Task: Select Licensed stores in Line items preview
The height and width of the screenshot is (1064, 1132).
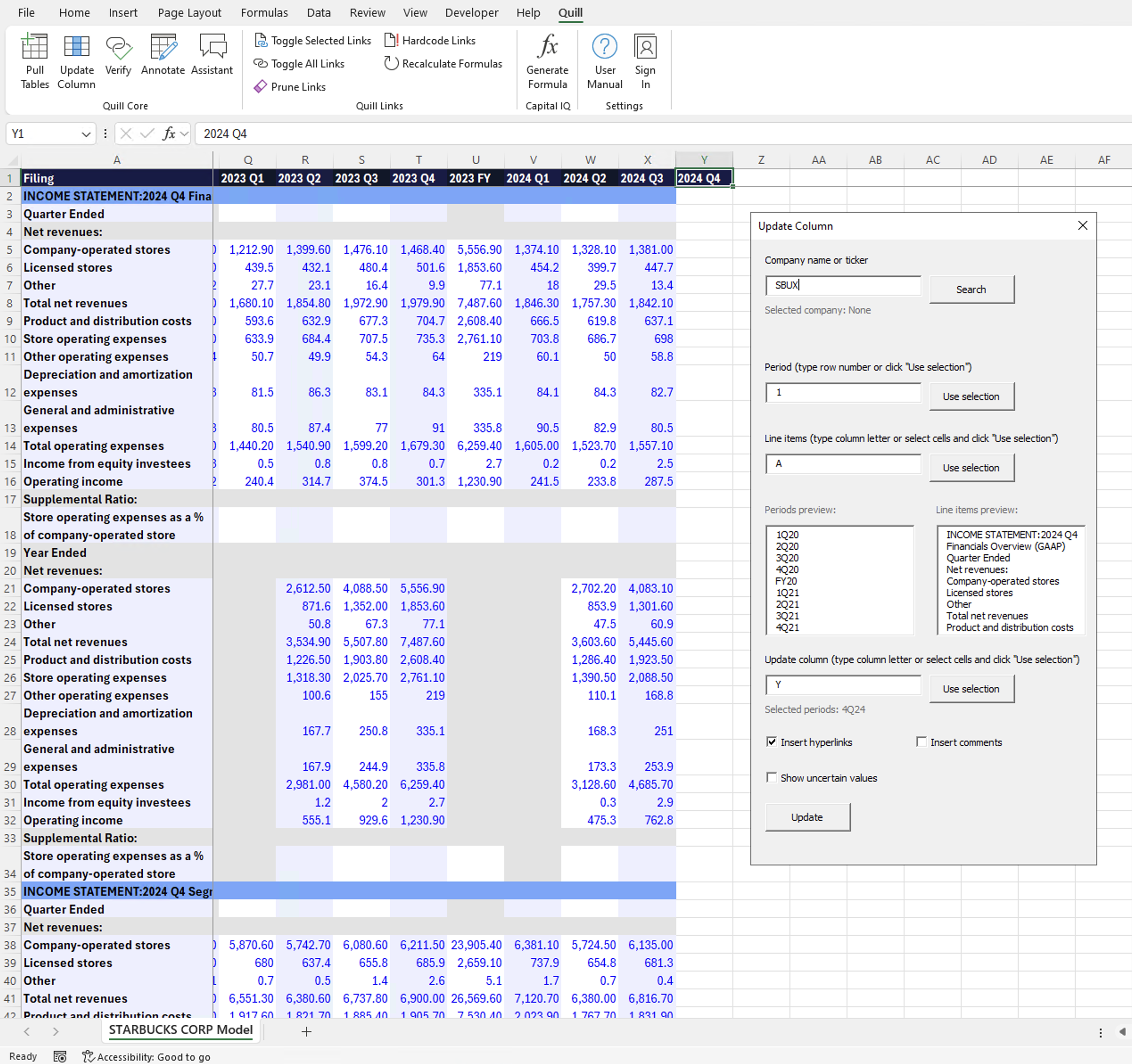Action: 979,593
